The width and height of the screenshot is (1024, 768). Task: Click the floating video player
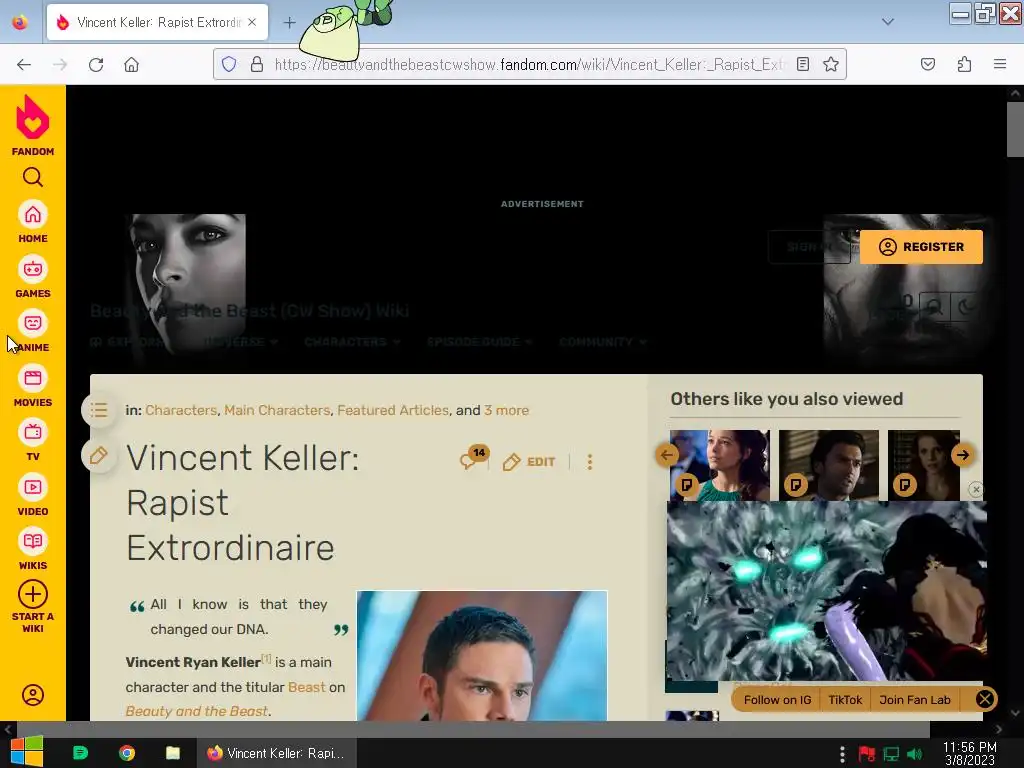[827, 591]
